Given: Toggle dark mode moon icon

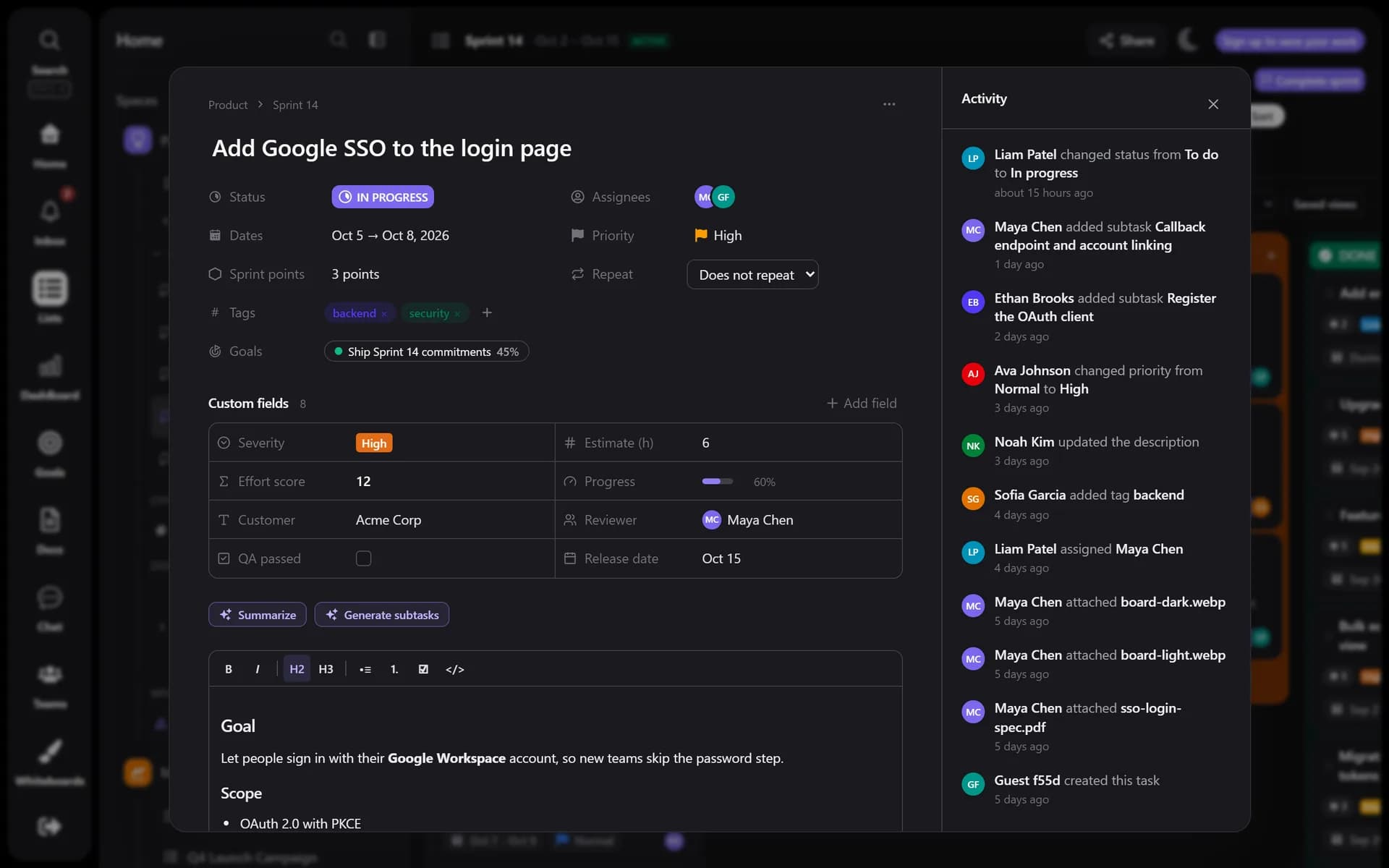Looking at the screenshot, I should tap(1187, 41).
